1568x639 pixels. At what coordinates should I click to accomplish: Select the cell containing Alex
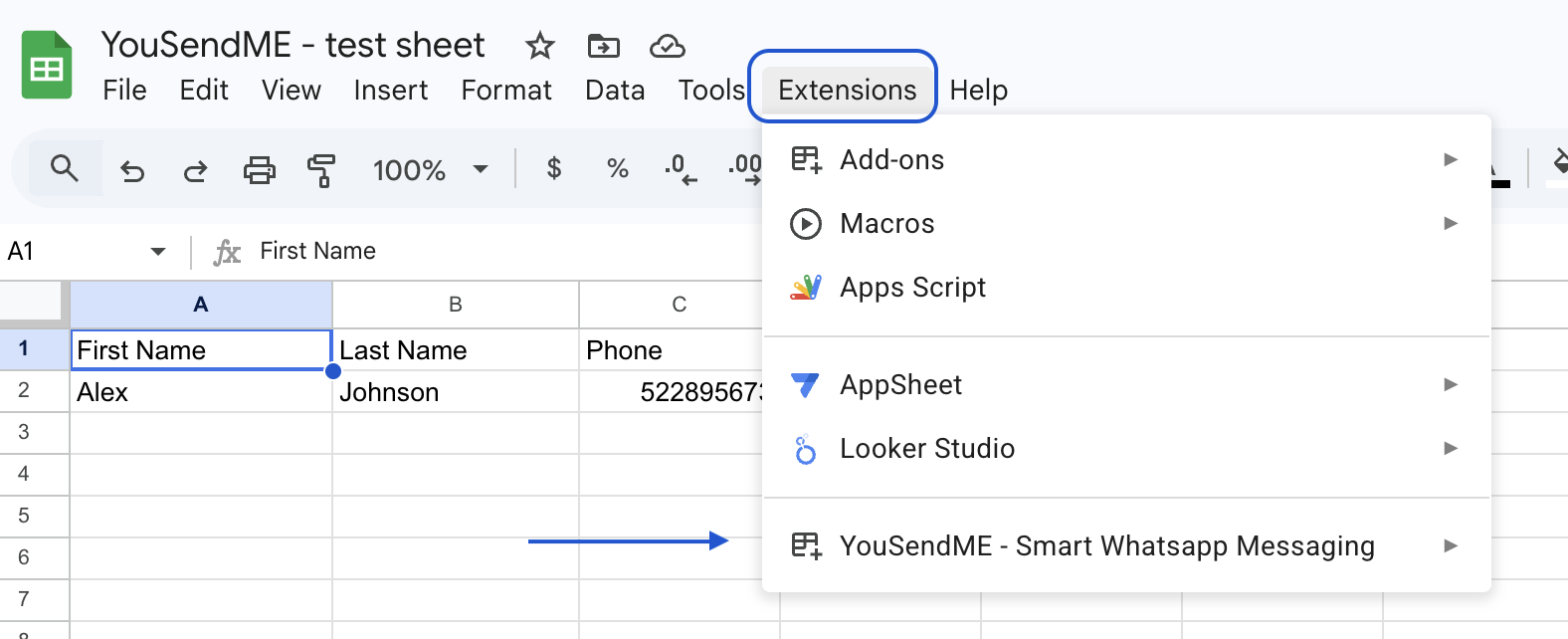tap(201, 392)
